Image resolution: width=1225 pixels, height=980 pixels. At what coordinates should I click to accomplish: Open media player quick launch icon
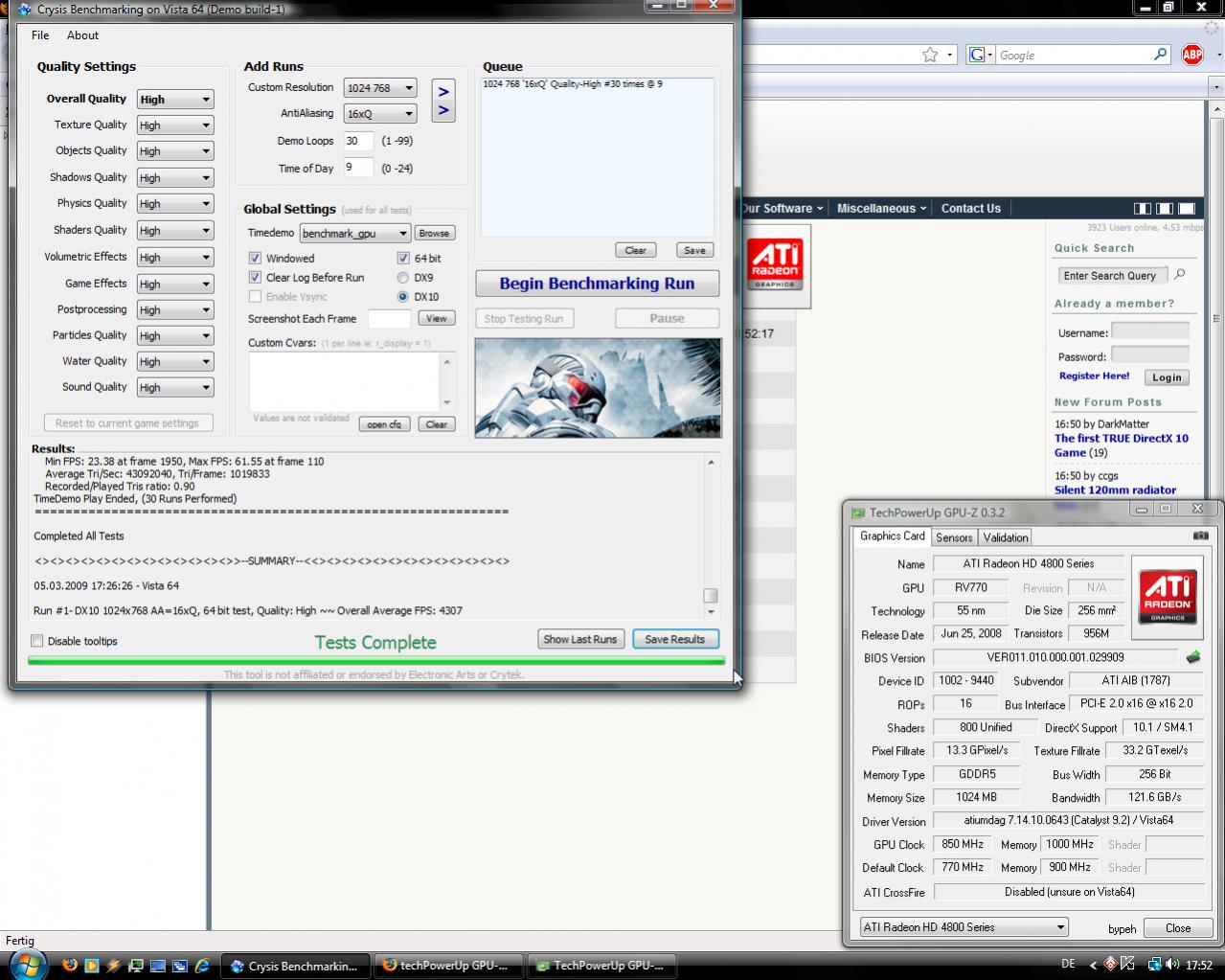[92, 966]
